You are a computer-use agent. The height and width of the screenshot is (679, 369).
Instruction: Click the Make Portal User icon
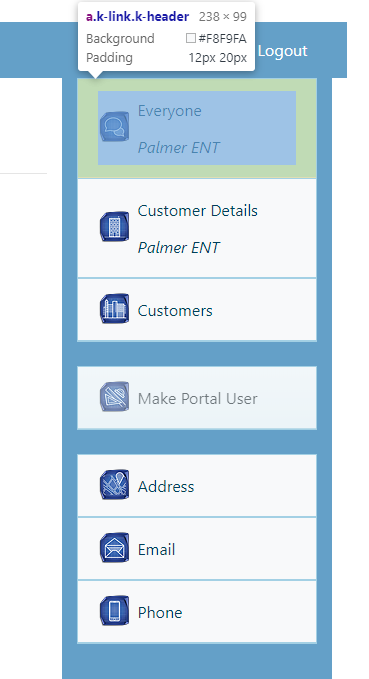(x=114, y=396)
